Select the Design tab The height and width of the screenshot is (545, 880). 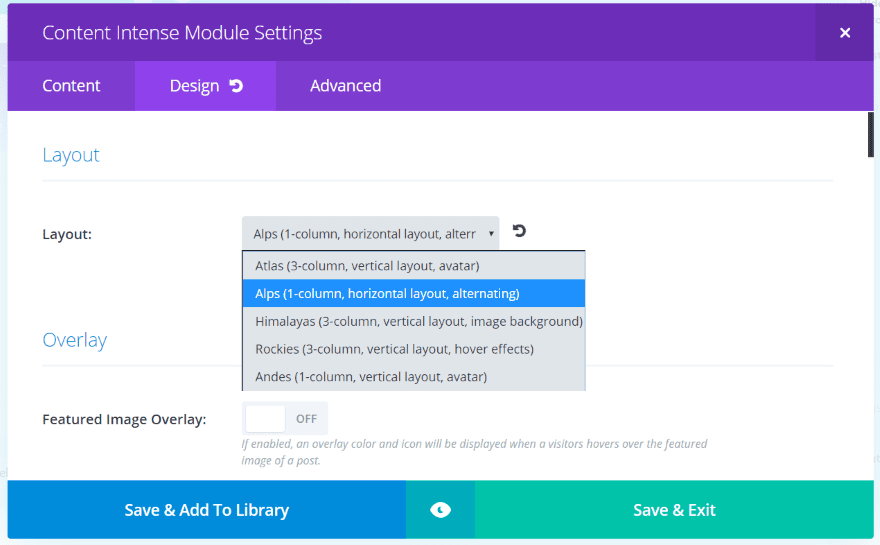coord(194,86)
